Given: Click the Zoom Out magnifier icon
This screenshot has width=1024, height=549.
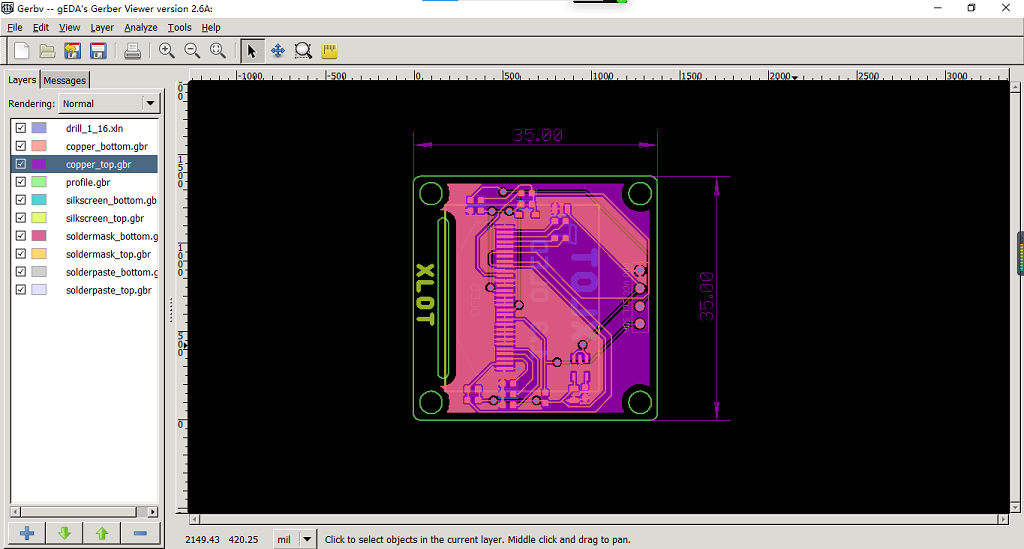Looking at the screenshot, I should 192,51.
